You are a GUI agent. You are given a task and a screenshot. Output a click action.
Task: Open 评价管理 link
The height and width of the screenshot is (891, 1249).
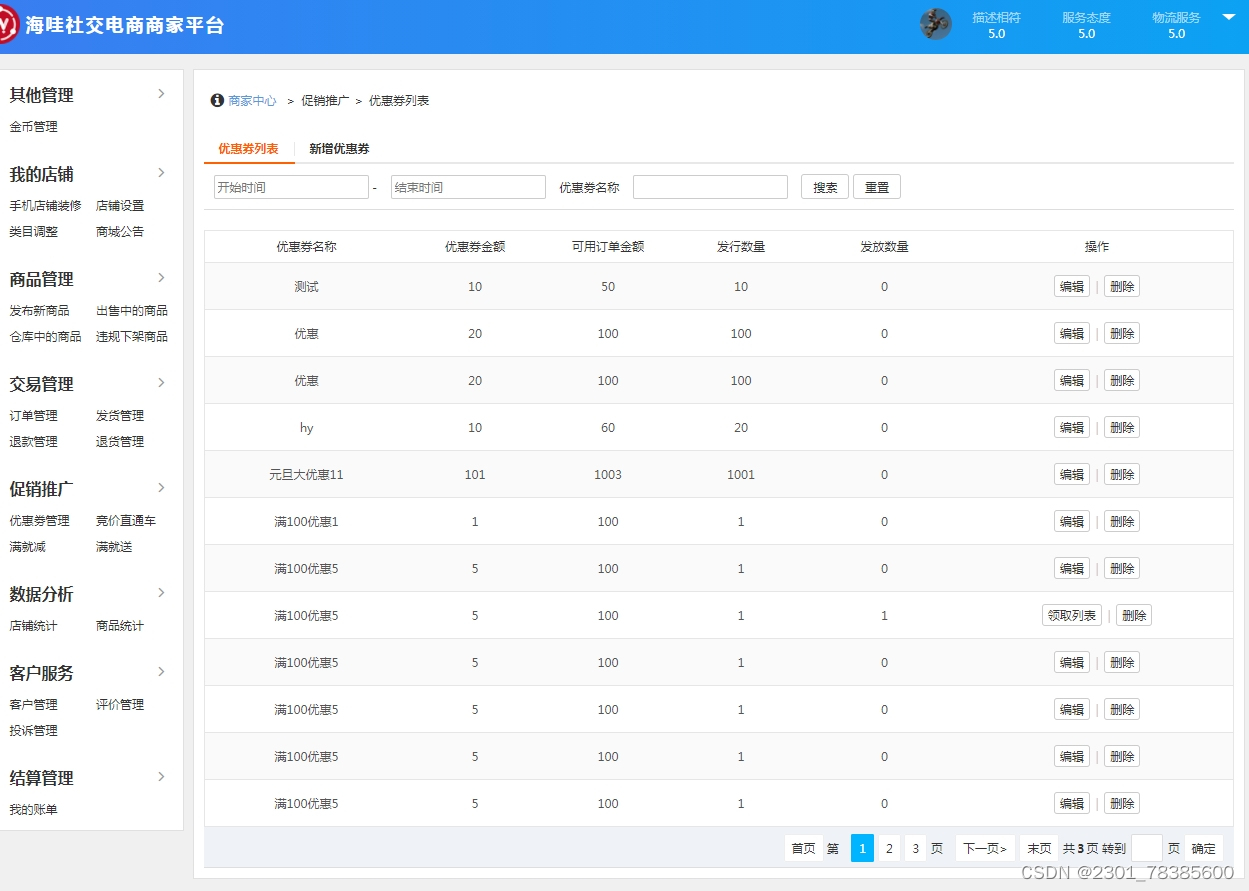coord(120,705)
